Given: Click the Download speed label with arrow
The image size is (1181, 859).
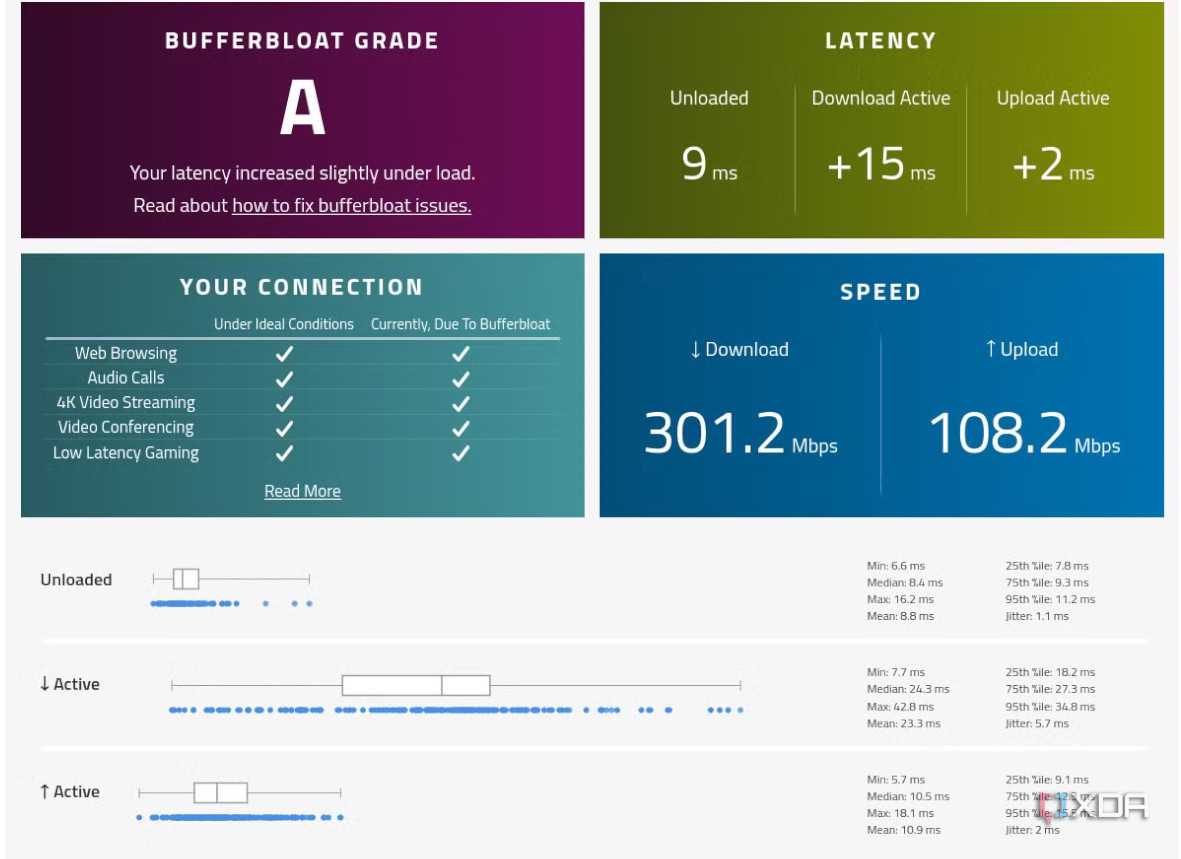Looking at the screenshot, I should tap(739, 350).
